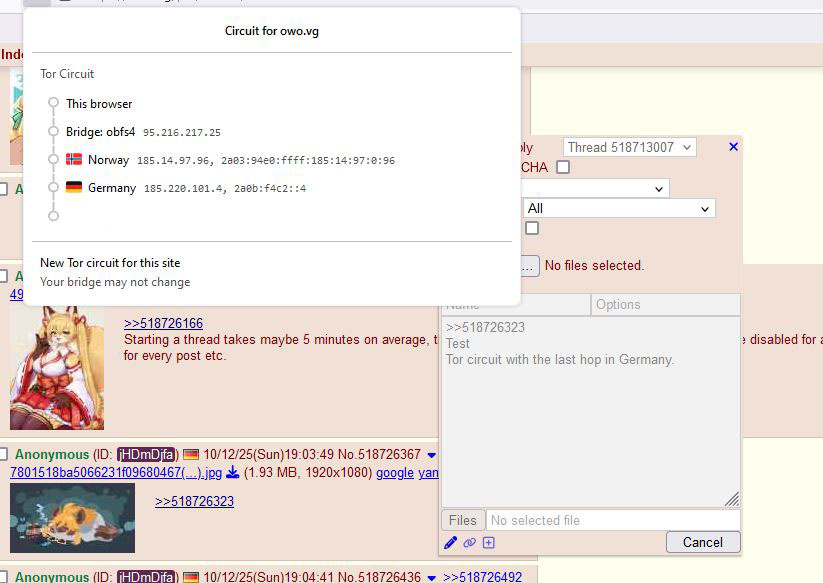
Task: Click the No selected file field
Action: pos(613,520)
